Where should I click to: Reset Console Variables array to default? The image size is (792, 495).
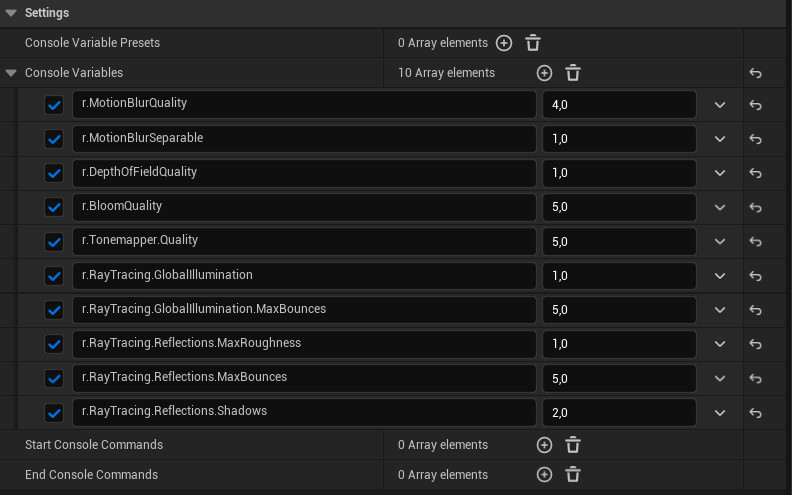756,73
